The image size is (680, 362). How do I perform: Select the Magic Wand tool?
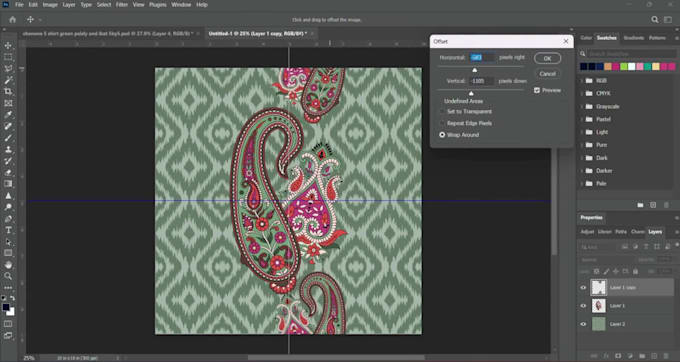click(8, 80)
